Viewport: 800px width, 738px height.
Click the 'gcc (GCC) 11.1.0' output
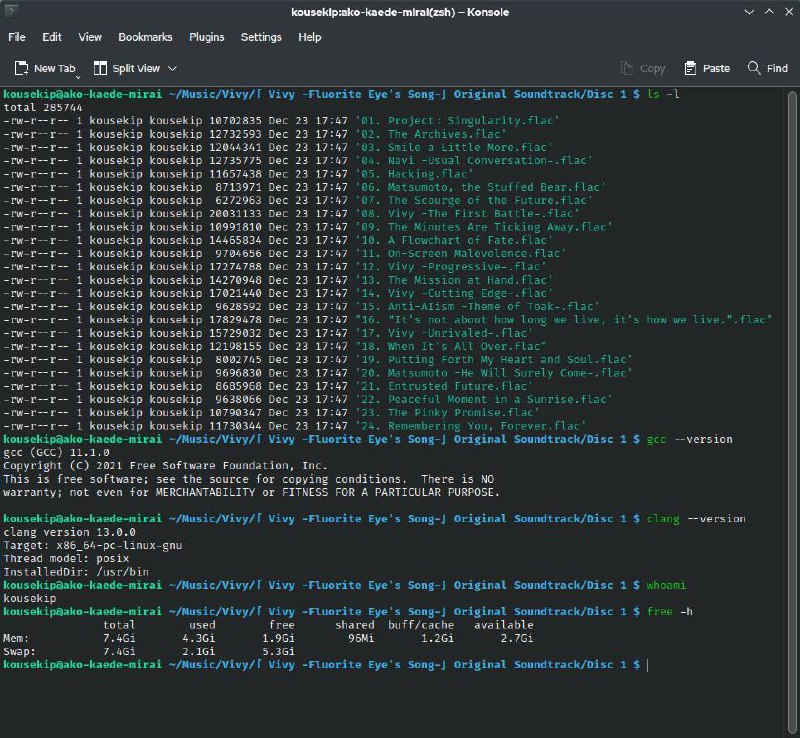(56, 453)
